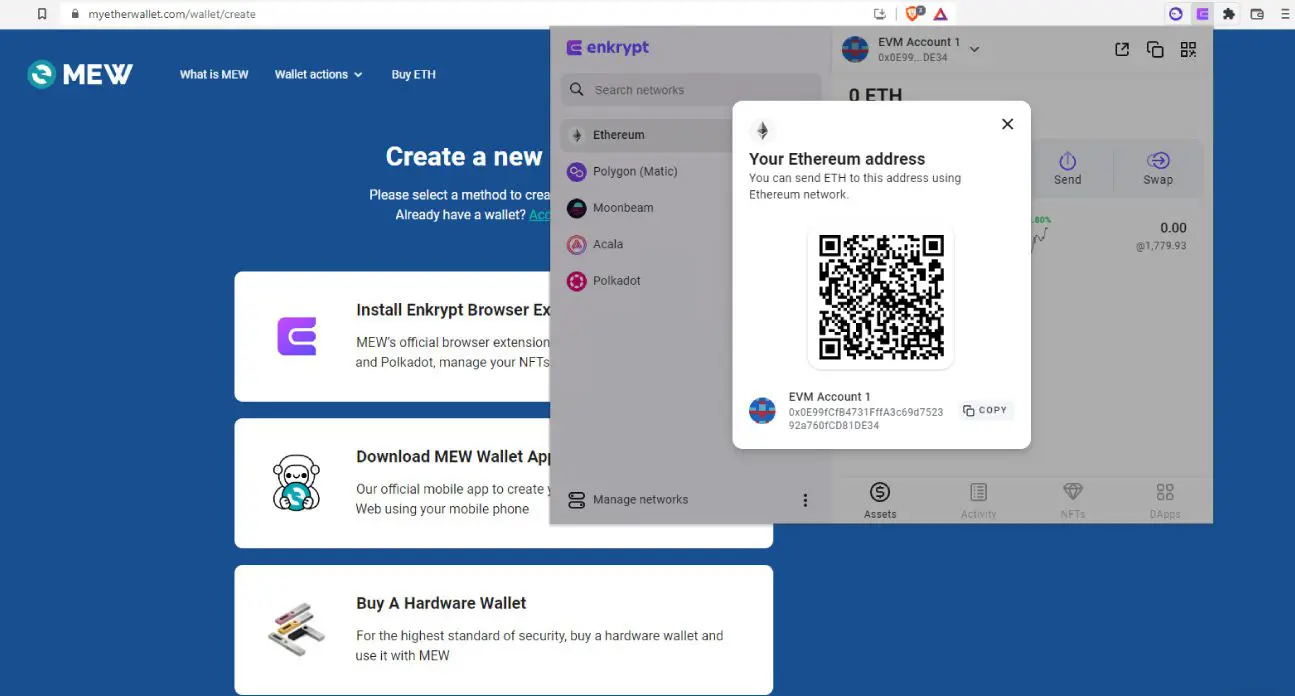Click the Enkrypt search magnifier icon
The width and height of the screenshot is (1295, 696).
[x=577, y=90]
